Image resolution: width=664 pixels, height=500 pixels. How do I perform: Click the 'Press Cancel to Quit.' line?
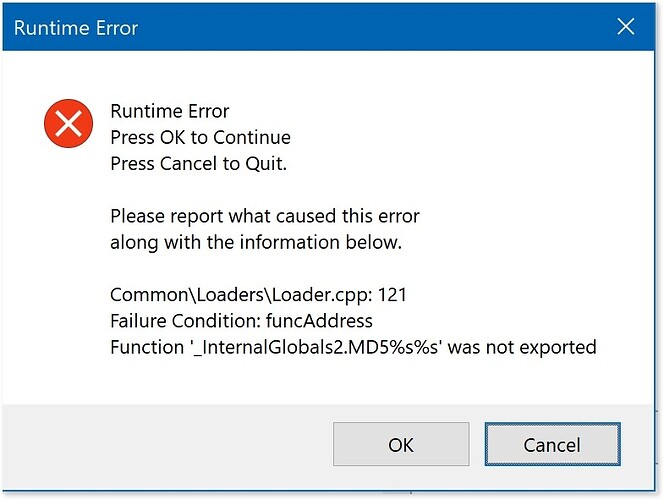coord(198,164)
